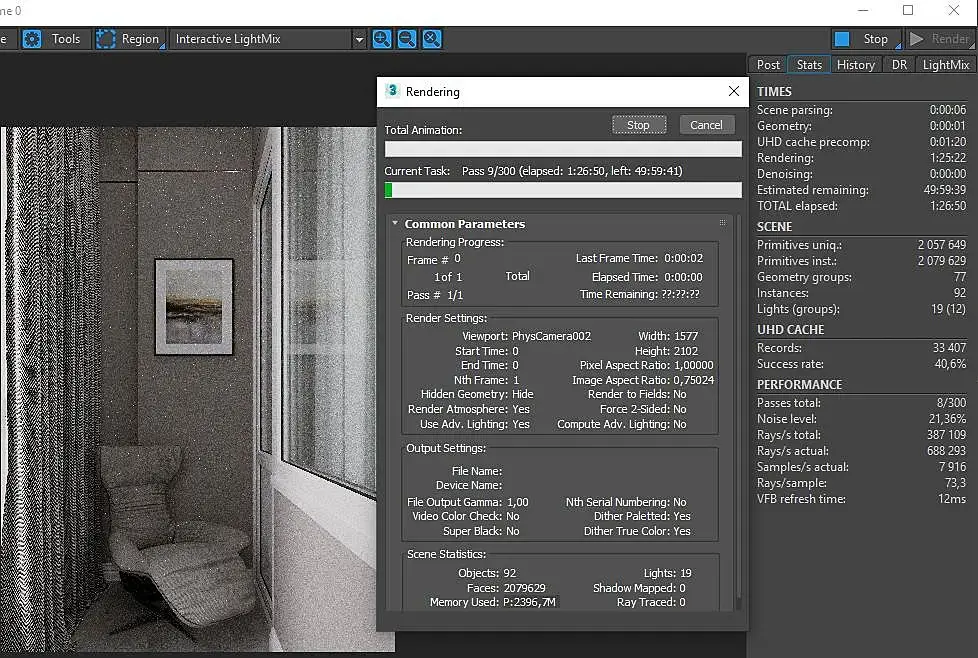
Task: Open the DR tab
Action: pos(899,65)
